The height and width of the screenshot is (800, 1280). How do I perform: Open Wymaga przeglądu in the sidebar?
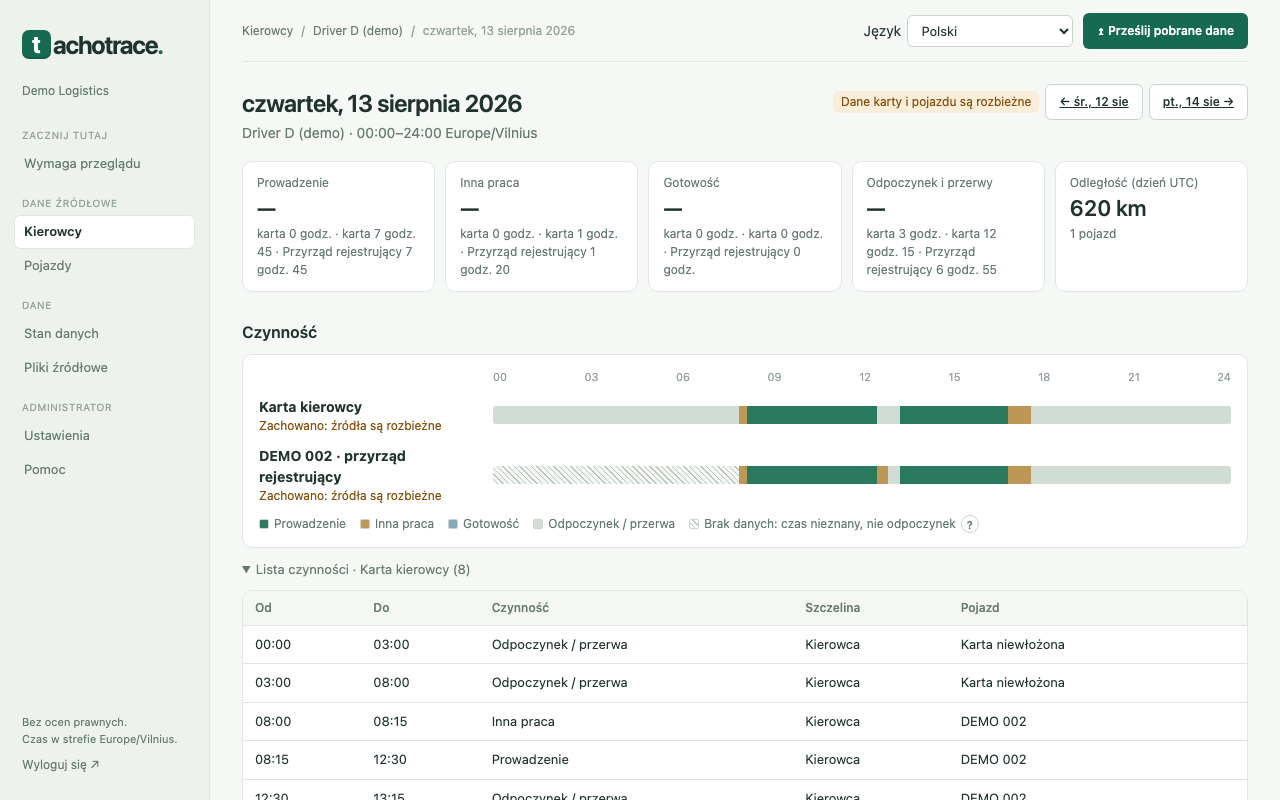[104, 164]
